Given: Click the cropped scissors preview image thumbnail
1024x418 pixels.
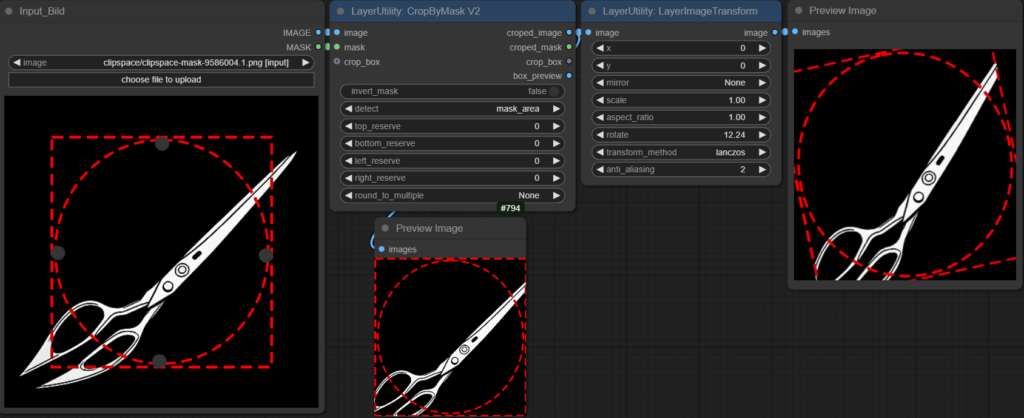Looking at the screenshot, I should click(x=450, y=336).
